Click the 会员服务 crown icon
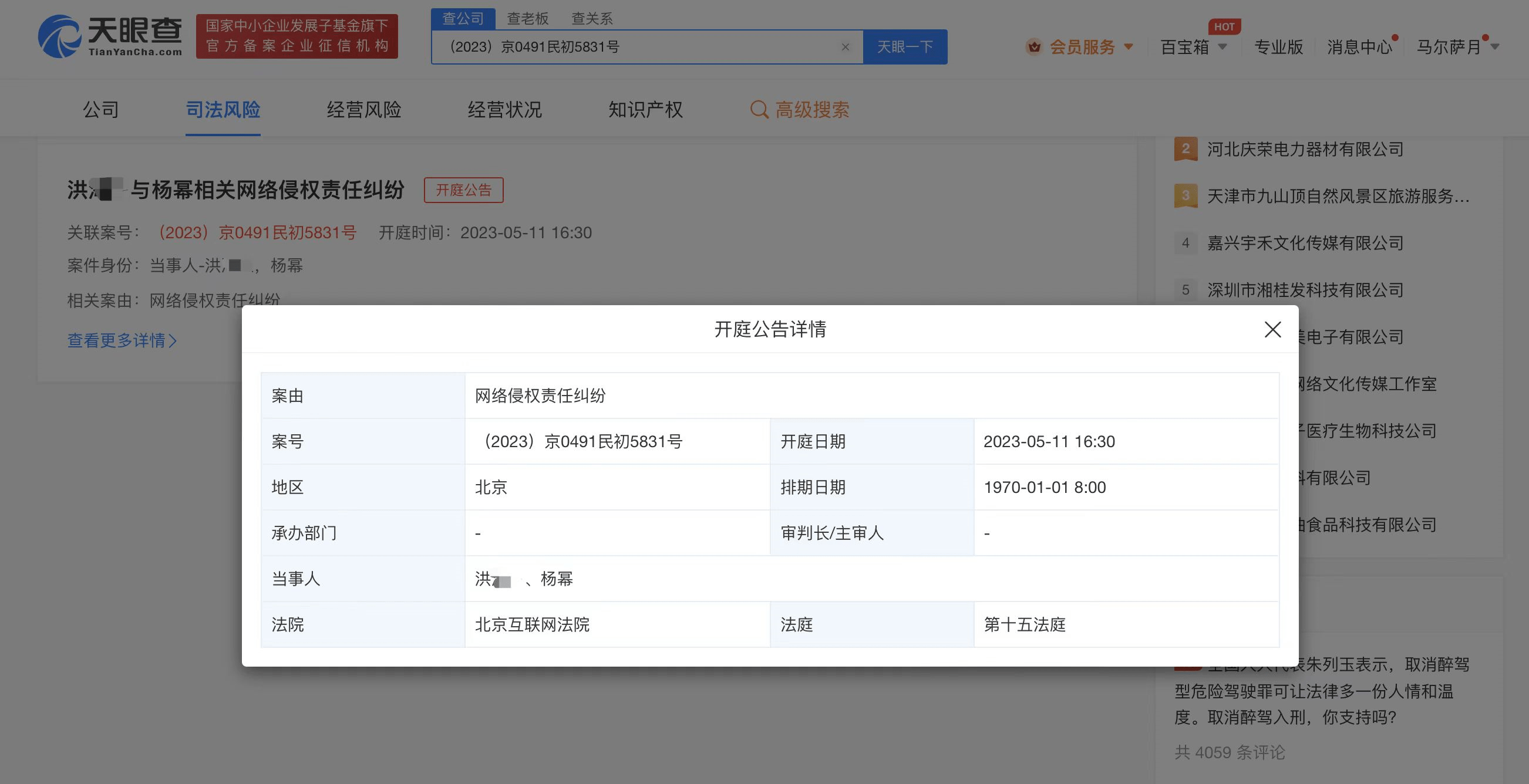 1034,47
